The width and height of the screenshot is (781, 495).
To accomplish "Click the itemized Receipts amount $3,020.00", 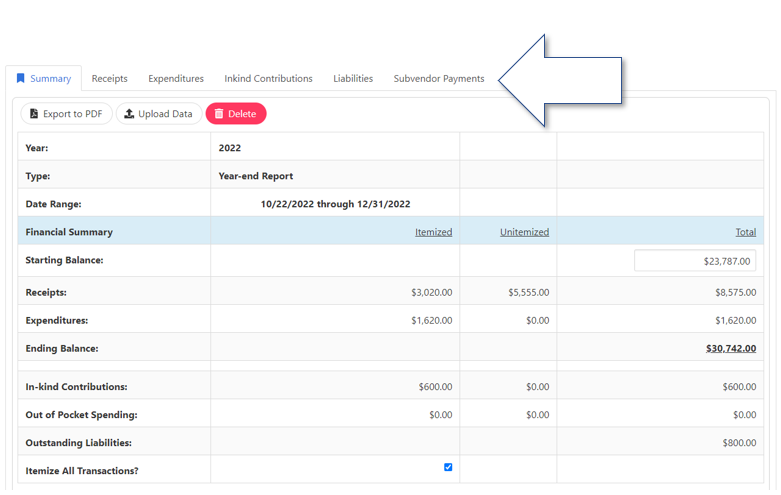I will click(x=431, y=293).
